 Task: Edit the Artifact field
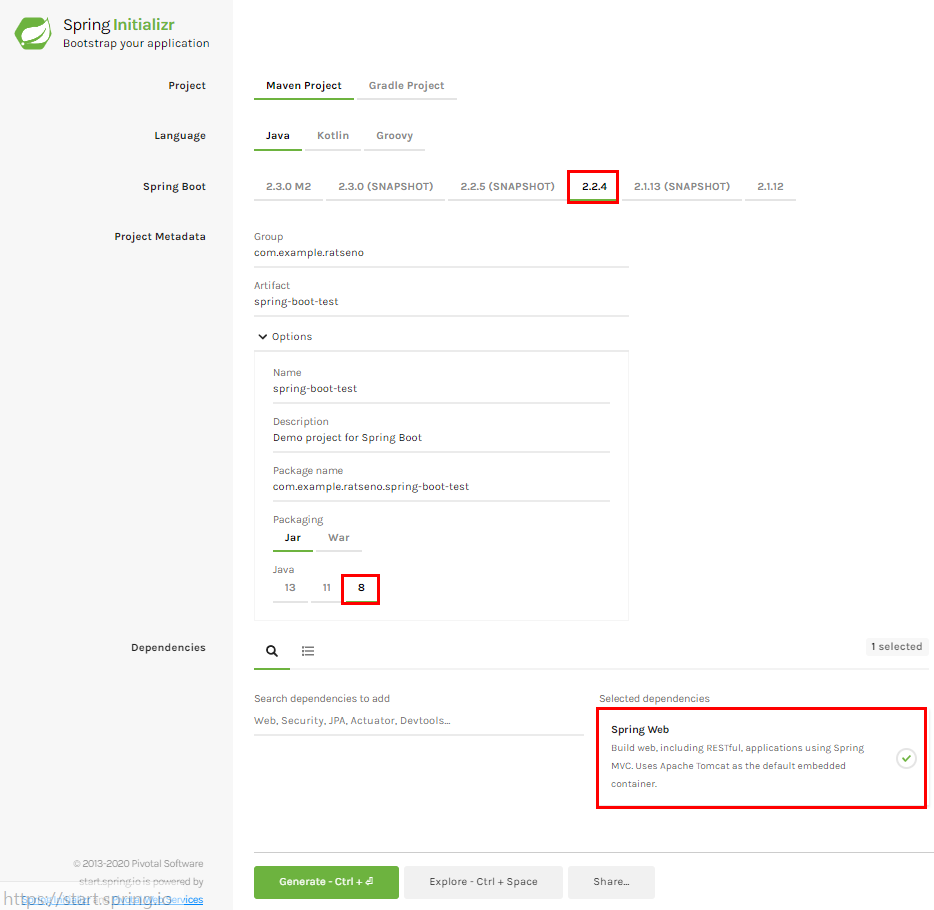pyautogui.click(x=441, y=302)
